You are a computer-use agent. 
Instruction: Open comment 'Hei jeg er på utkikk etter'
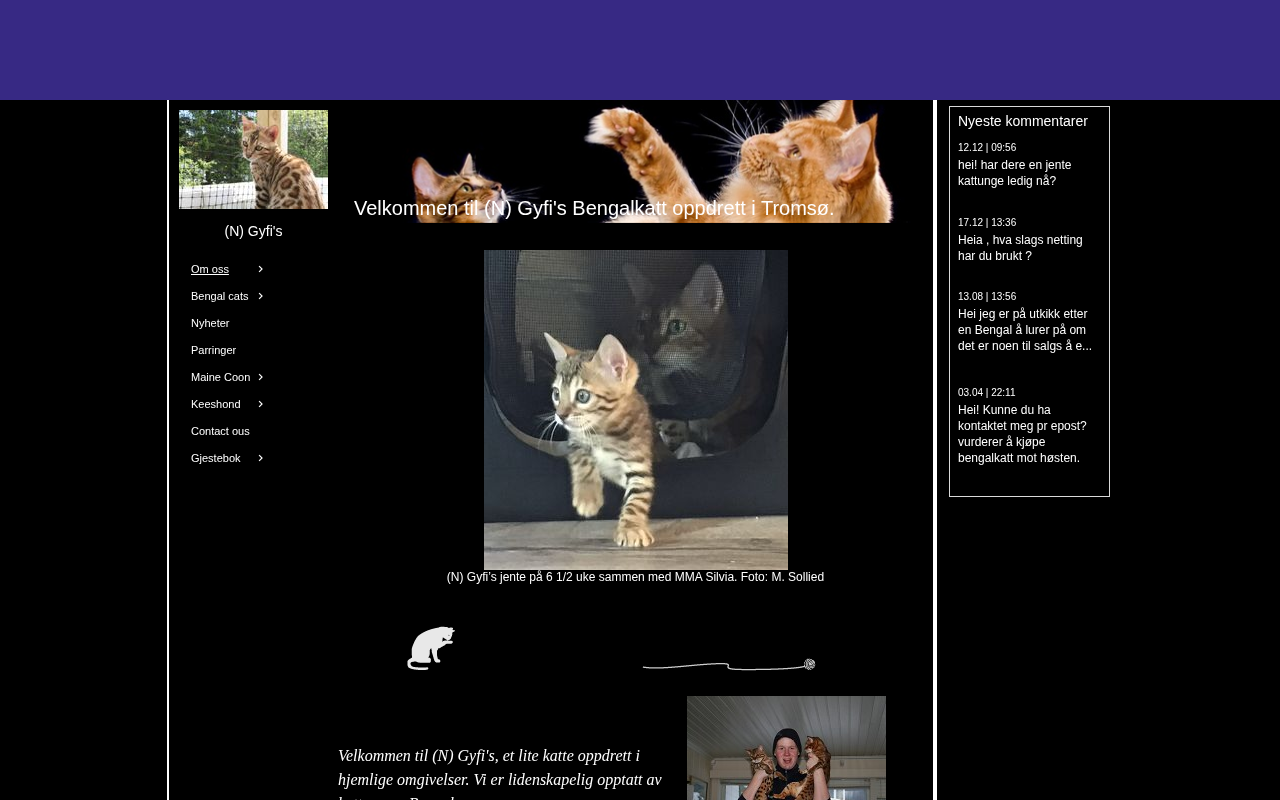pyautogui.click(x=1025, y=330)
